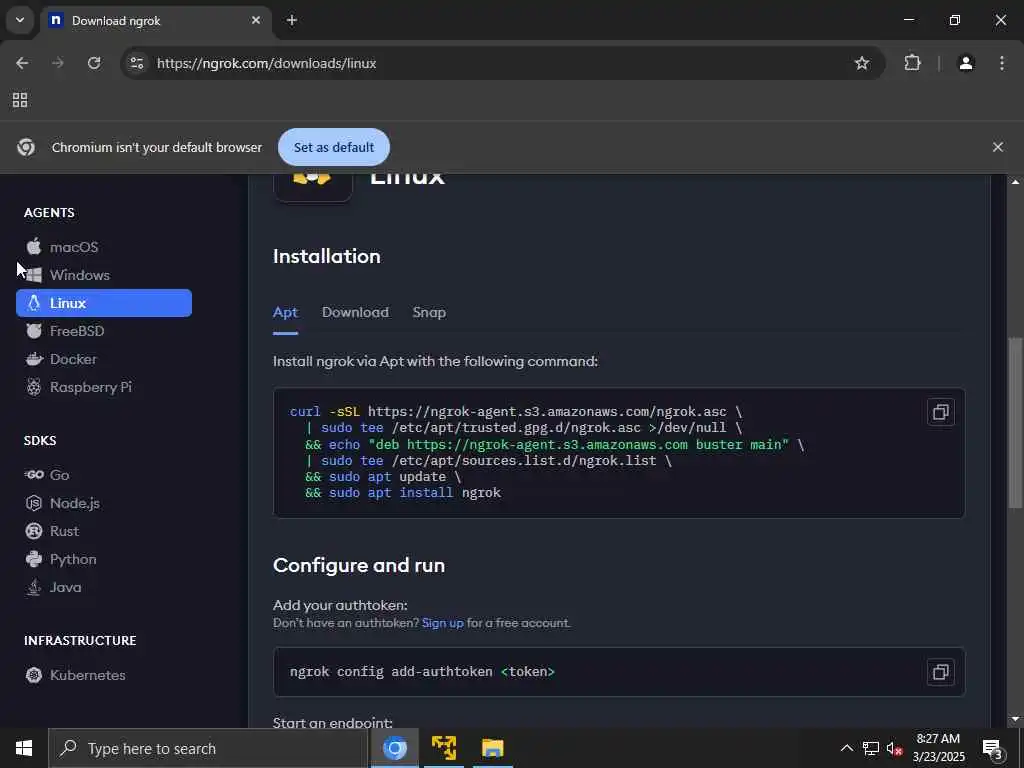Click the Windows taskbar search box

tap(208, 748)
